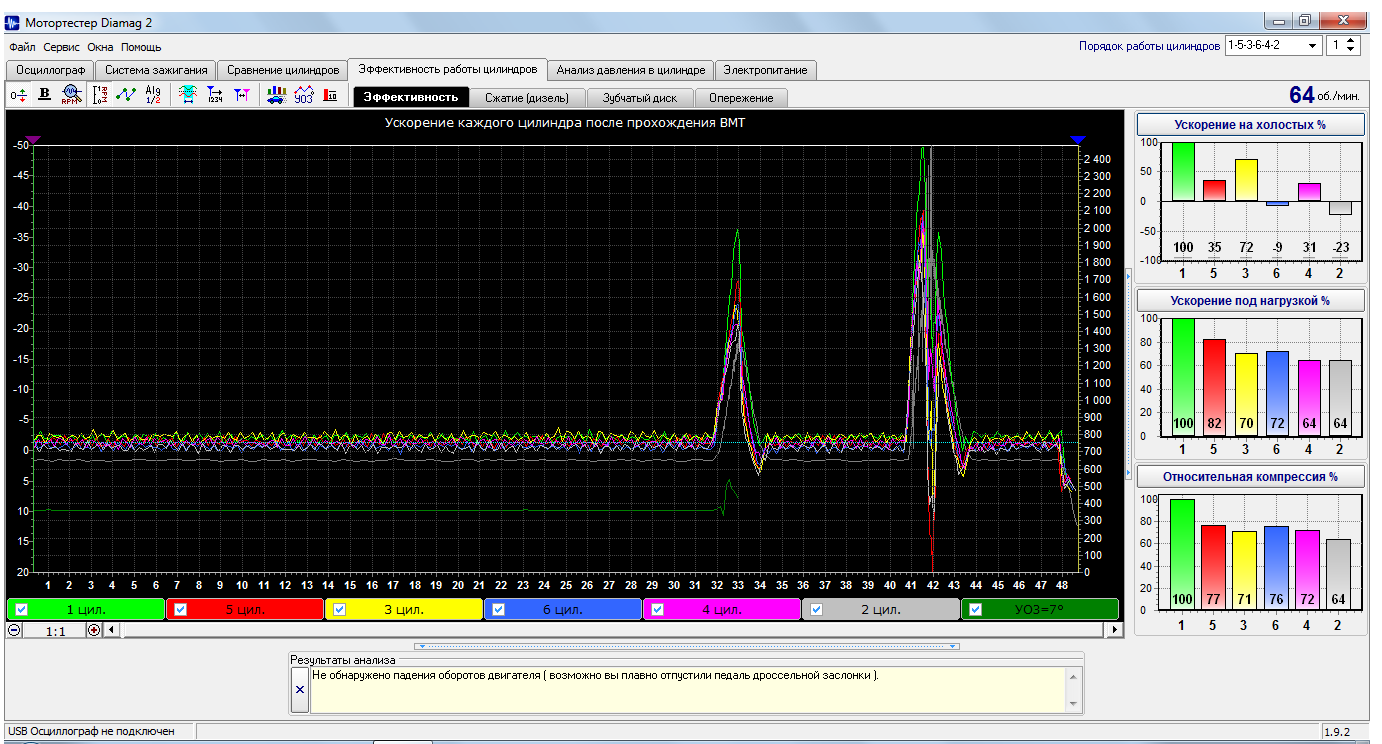Clear analysis results with the X button
The height and width of the screenshot is (744, 1382).
pos(300,690)
